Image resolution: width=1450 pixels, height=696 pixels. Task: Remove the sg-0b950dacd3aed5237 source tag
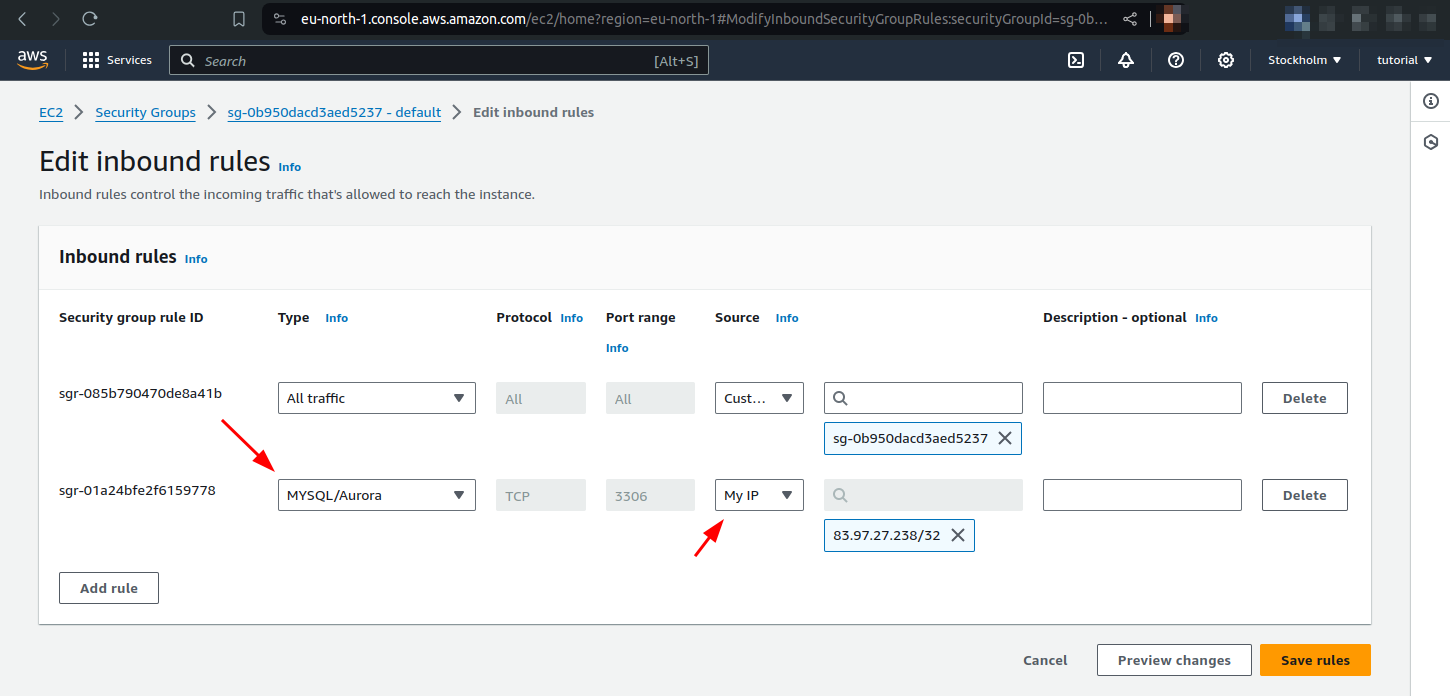[x=1005, y=438]
